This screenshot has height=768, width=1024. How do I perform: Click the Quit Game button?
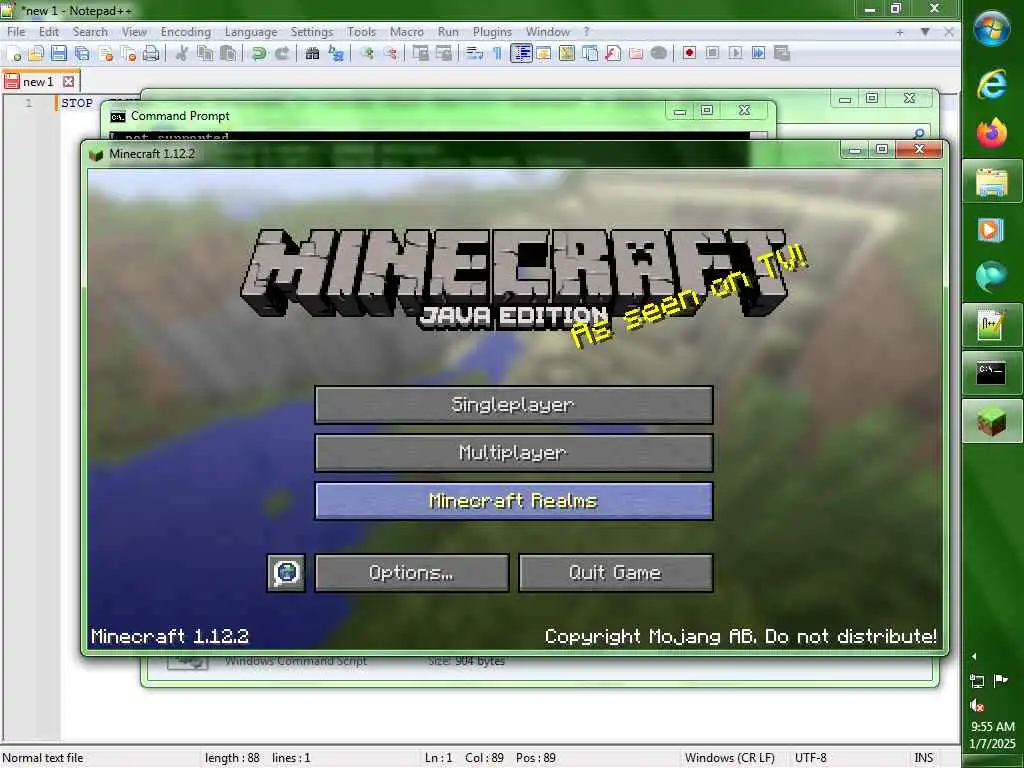(x=615, y=573)
